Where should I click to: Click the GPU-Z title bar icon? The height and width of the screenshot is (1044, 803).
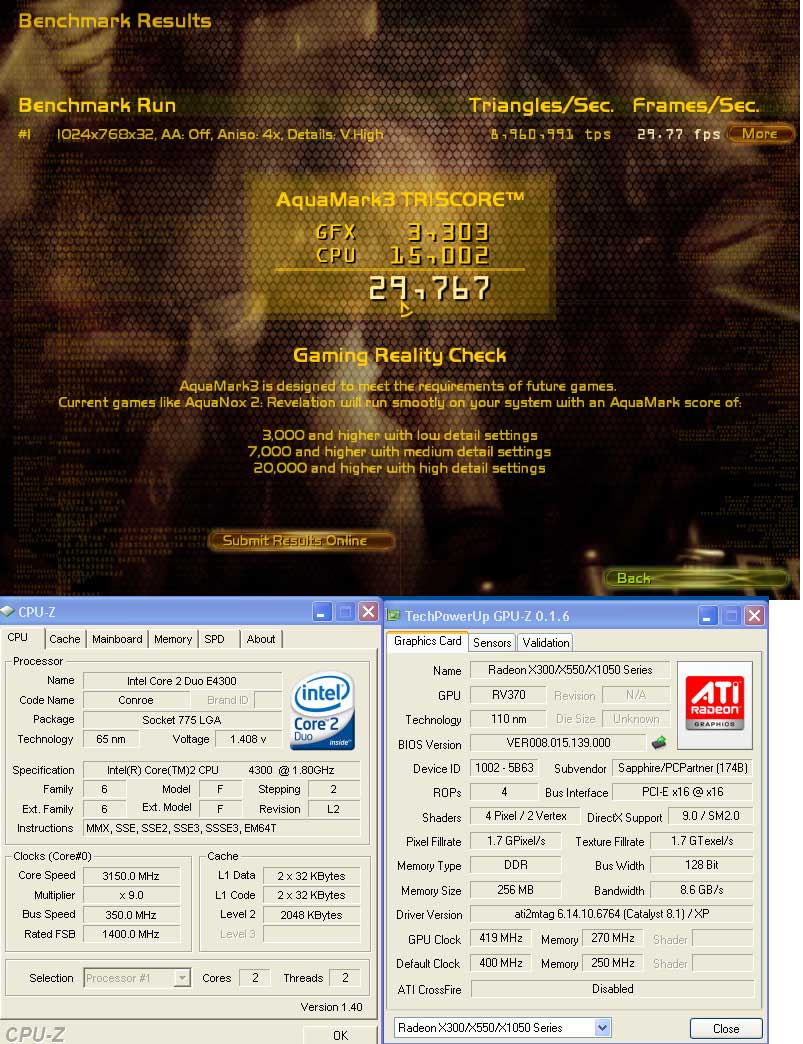click(x=393, y=616)
